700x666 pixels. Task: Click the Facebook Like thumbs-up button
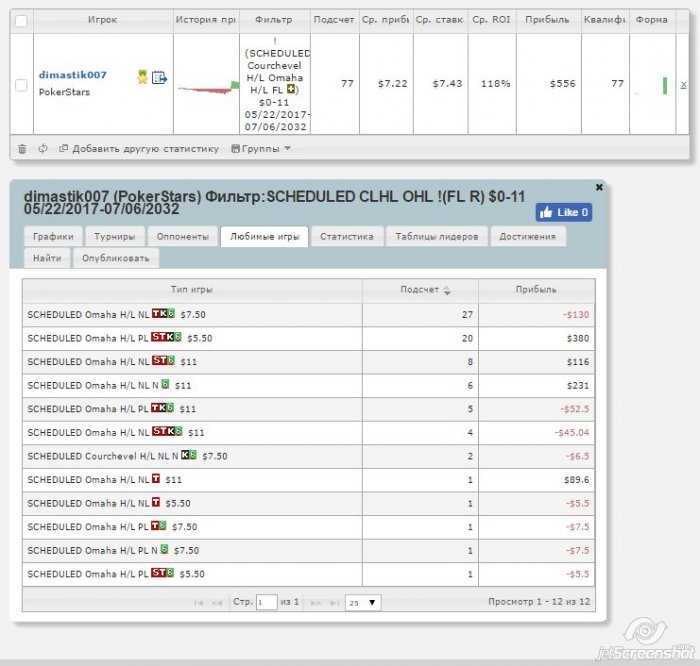[x=564, y=212]
